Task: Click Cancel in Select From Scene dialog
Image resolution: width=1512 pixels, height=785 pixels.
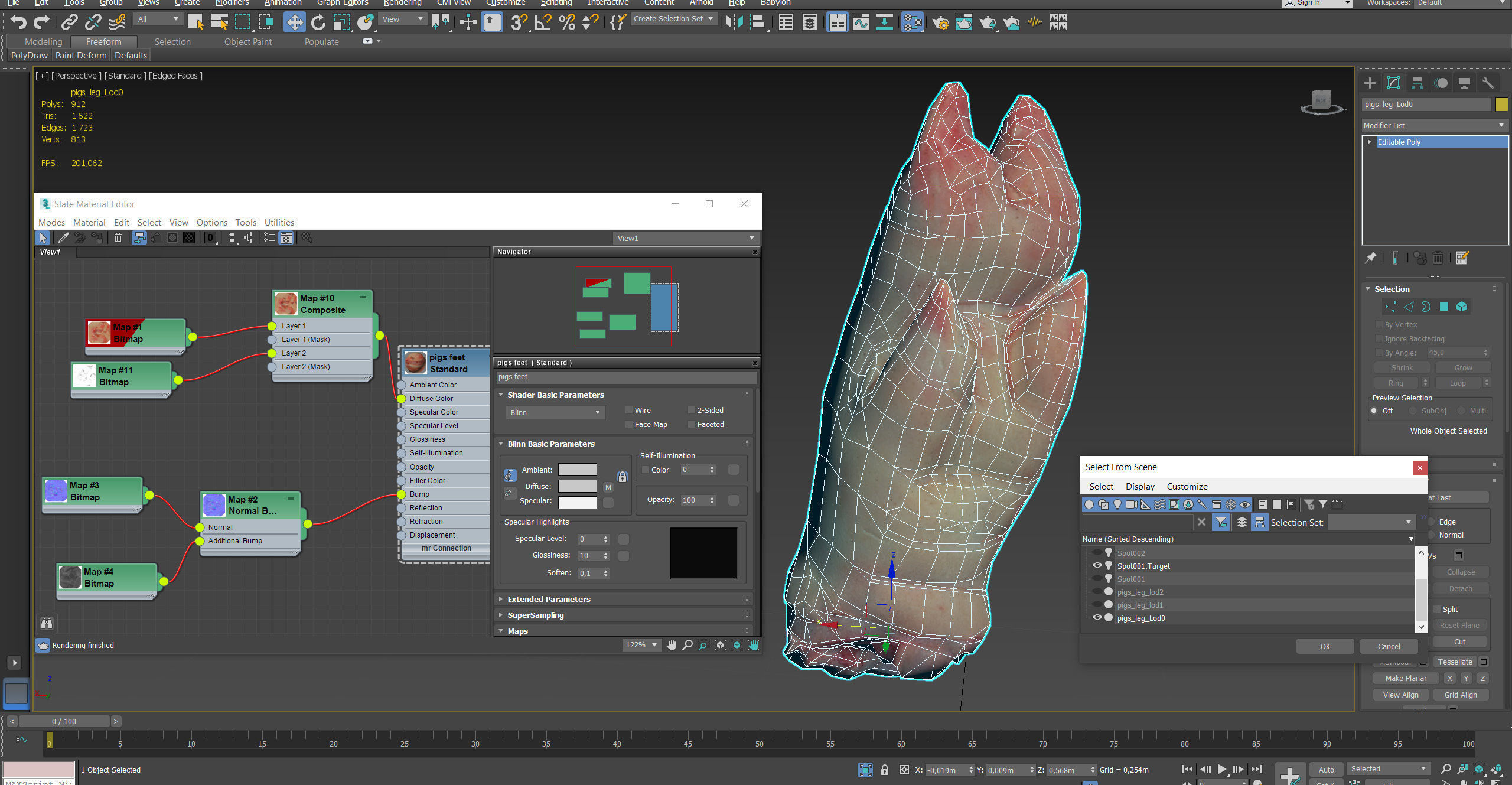Action: (x=1389, y=647)
